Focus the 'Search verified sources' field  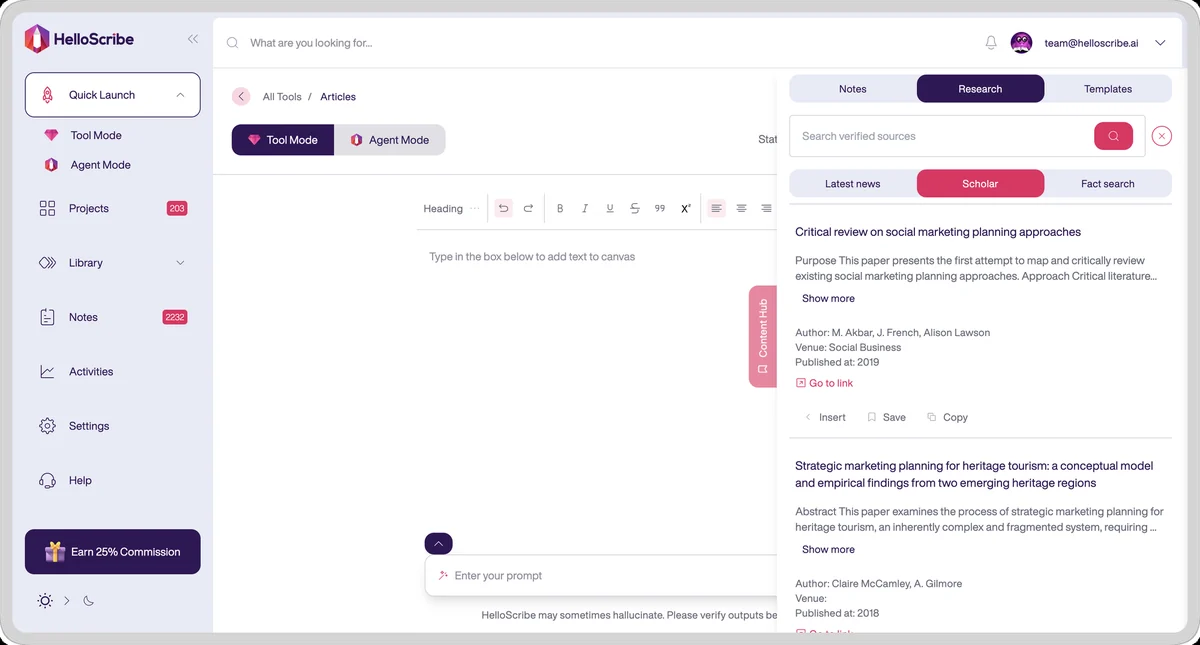[940, 136]
